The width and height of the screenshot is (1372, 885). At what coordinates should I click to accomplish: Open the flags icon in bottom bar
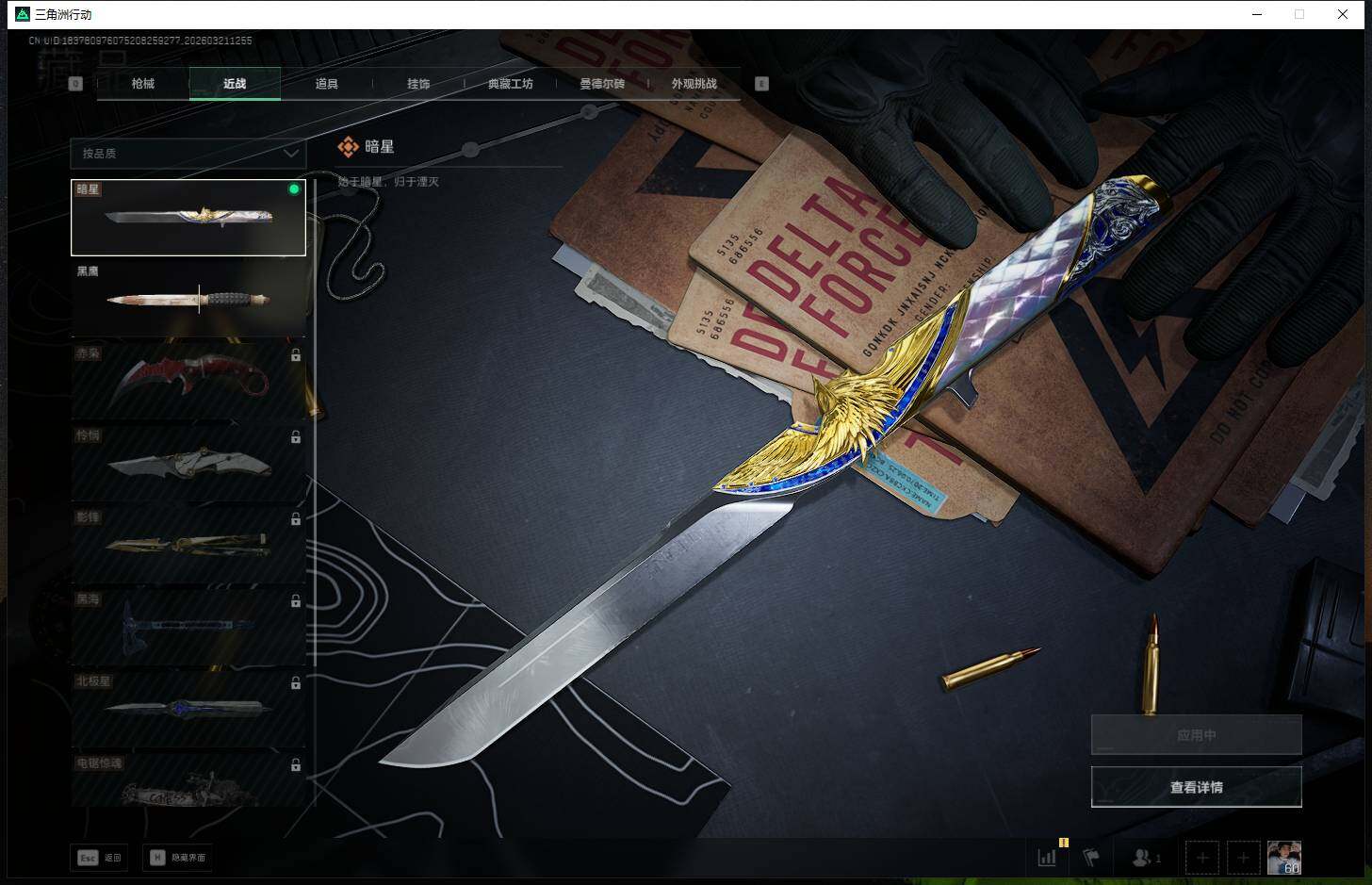(x=1091, y=858)
